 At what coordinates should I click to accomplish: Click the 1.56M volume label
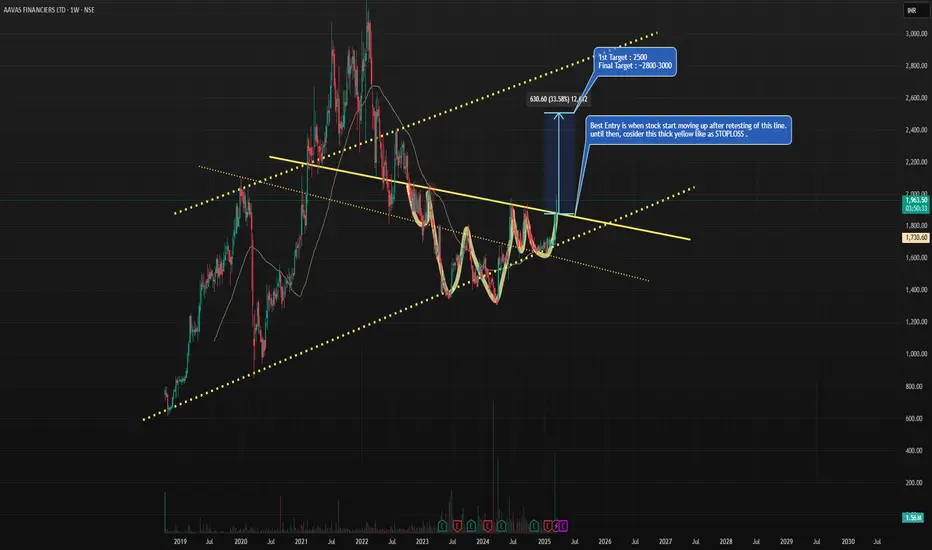[x=913, y=517]
